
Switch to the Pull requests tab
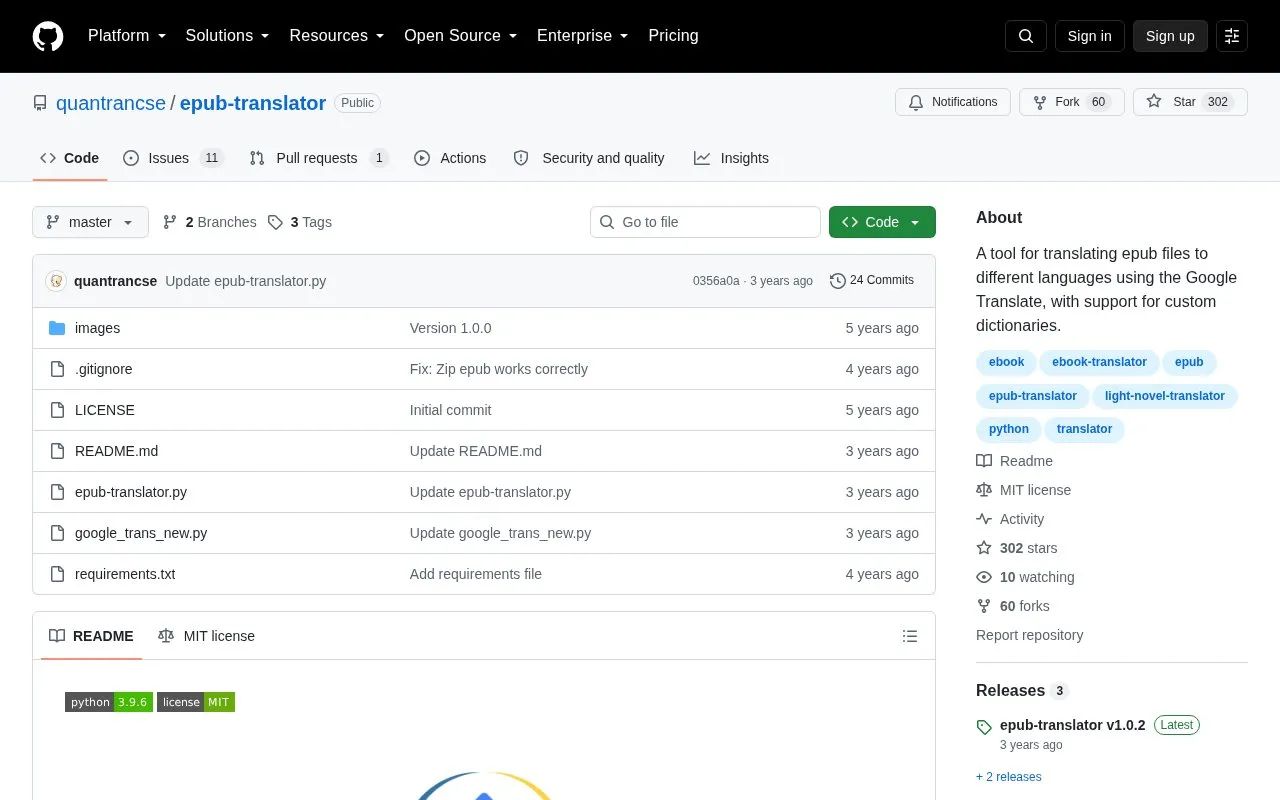pos(319,158)
